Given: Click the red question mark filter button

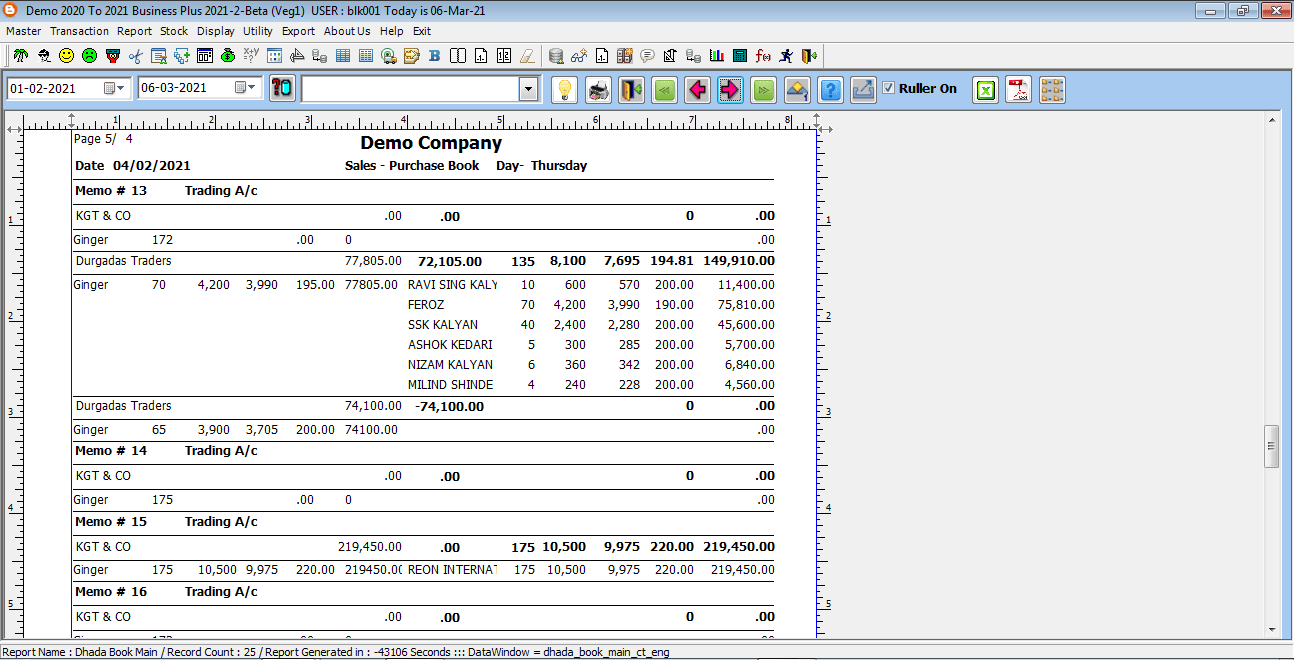Looking at the screenshot, I should click(282, 89).
